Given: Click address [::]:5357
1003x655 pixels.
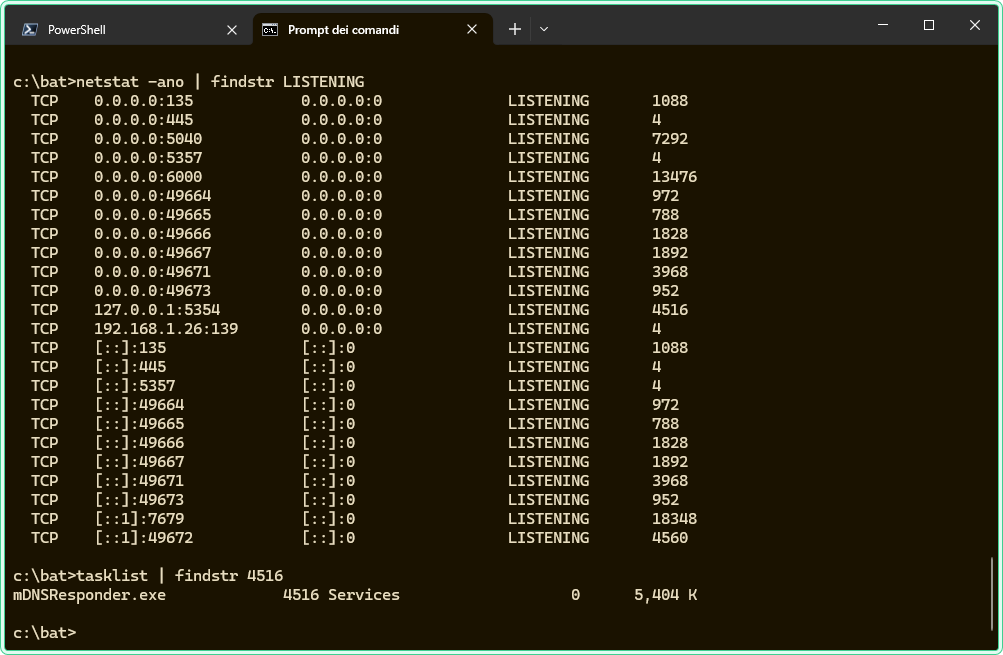Looking at the screenshot, I should click(x=135, y=386).
